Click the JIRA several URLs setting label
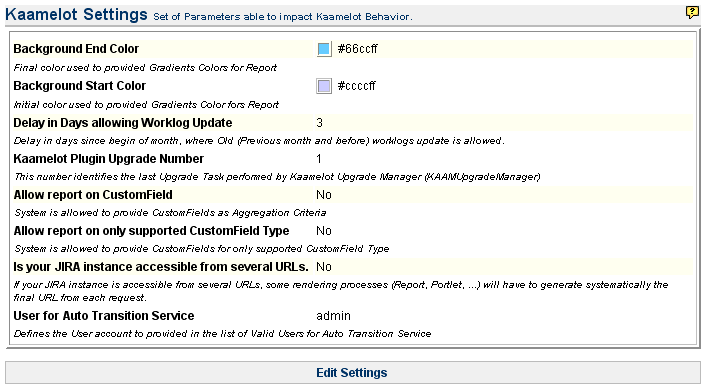 click(161, 267)
